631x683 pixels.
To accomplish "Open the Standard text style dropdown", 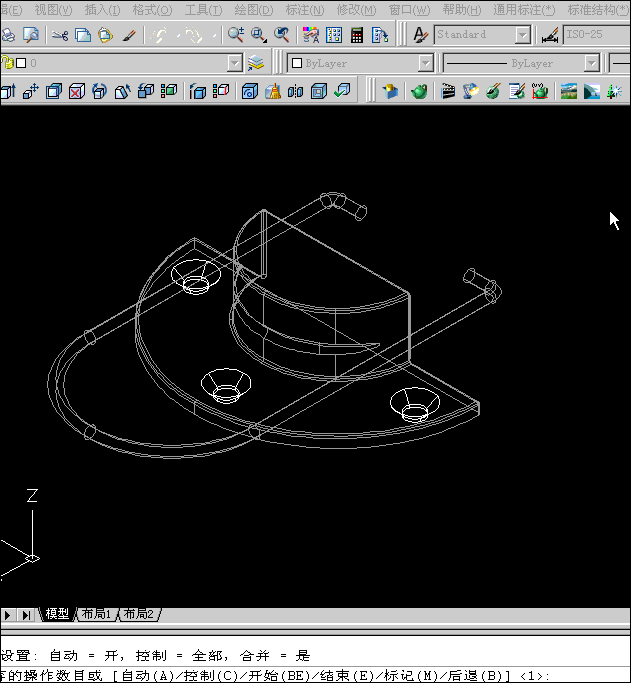I will click(x=523, y=36).
